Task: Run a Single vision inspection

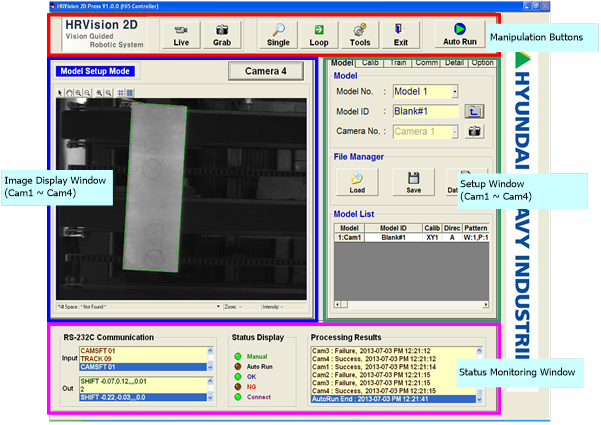Action: [278, 35]
